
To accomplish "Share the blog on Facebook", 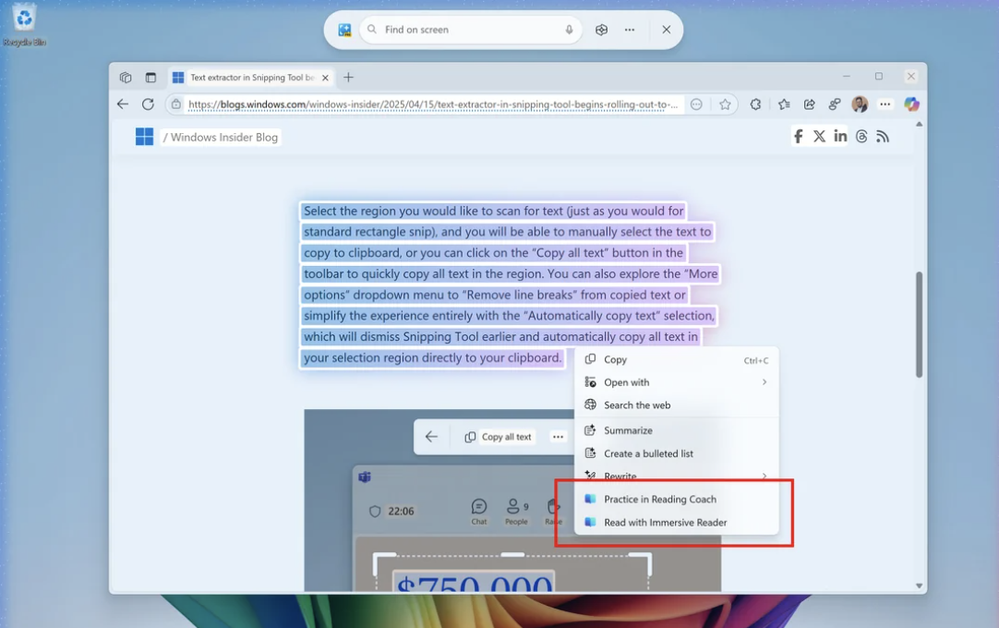I will tap(798, 136).
